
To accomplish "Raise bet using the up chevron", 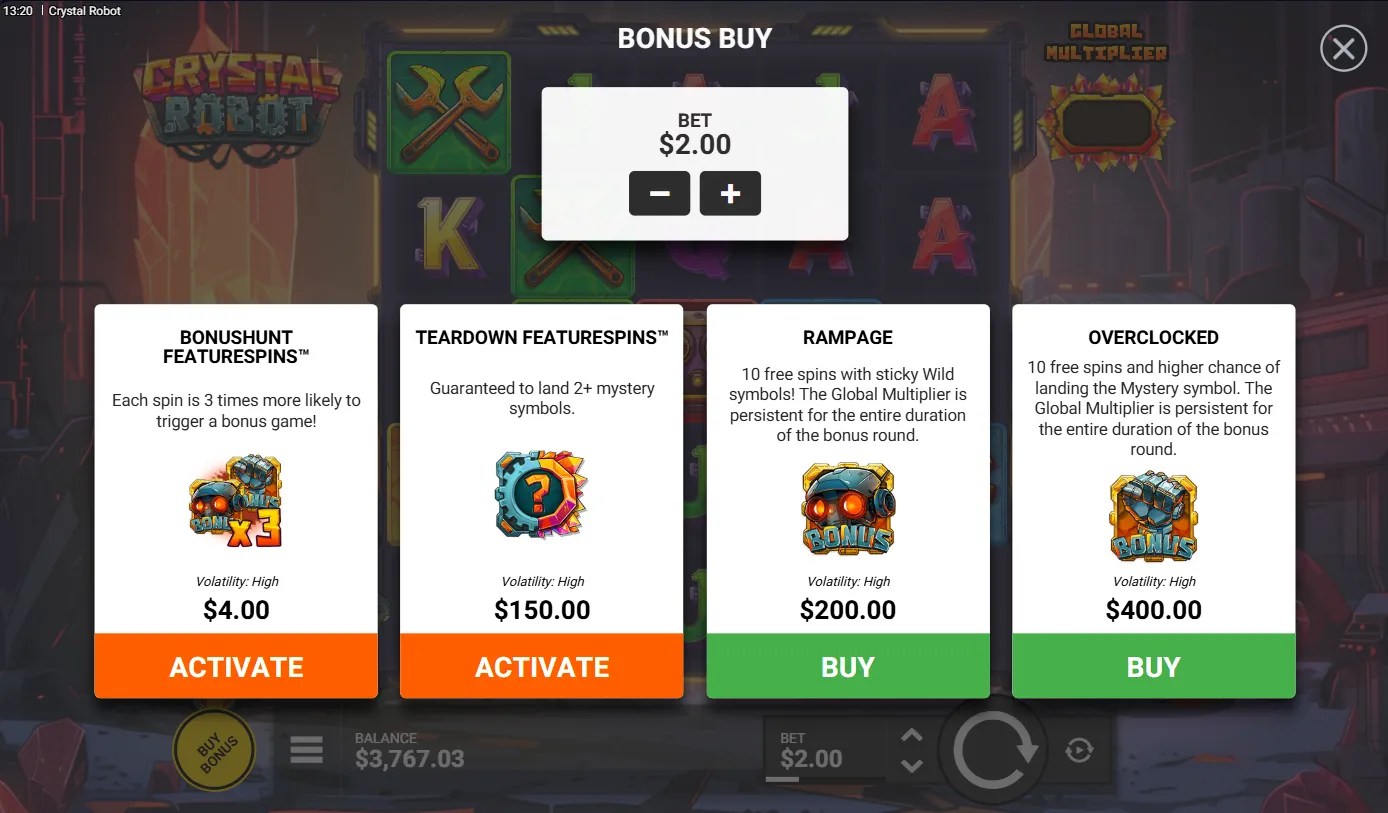I will tap(911, 736).
